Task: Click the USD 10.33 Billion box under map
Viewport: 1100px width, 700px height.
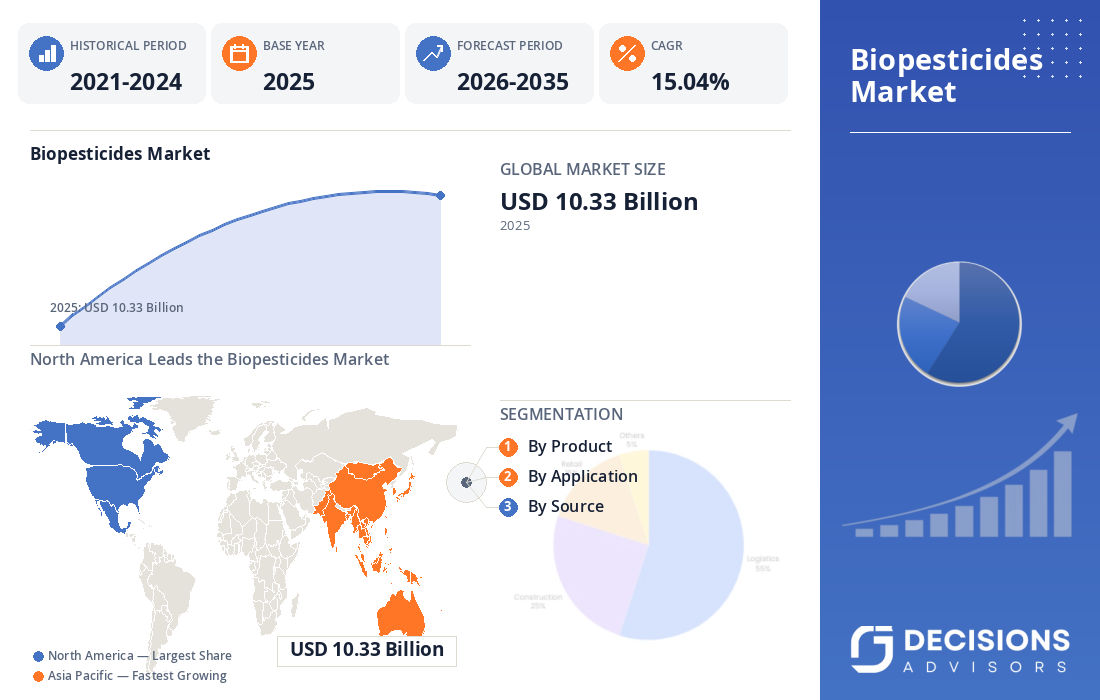Action: [367, 650]
